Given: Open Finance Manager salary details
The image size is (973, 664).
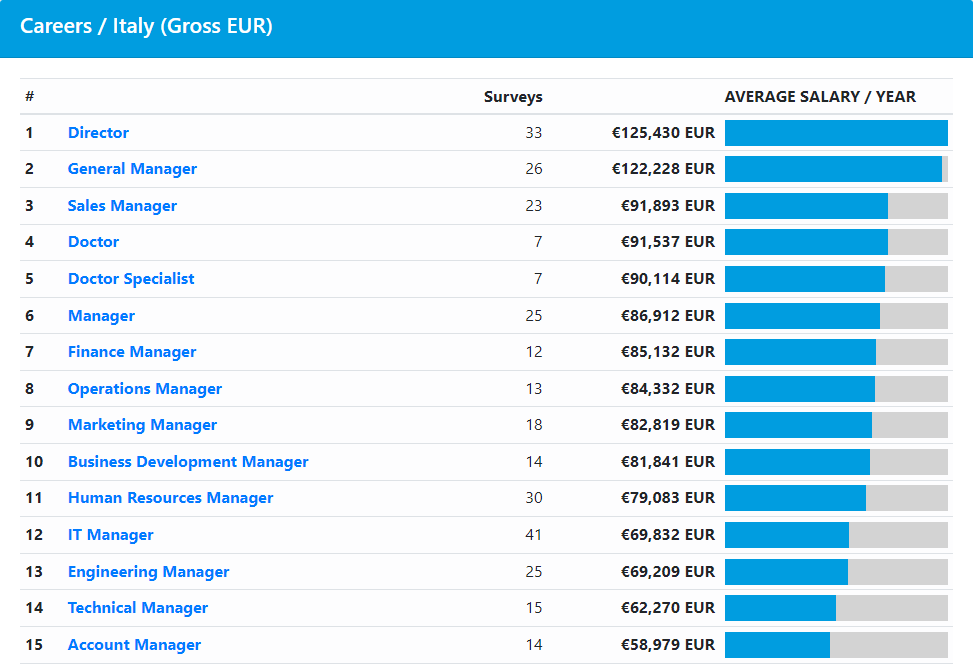Looking at the screenshot, I should click(132, 352).
